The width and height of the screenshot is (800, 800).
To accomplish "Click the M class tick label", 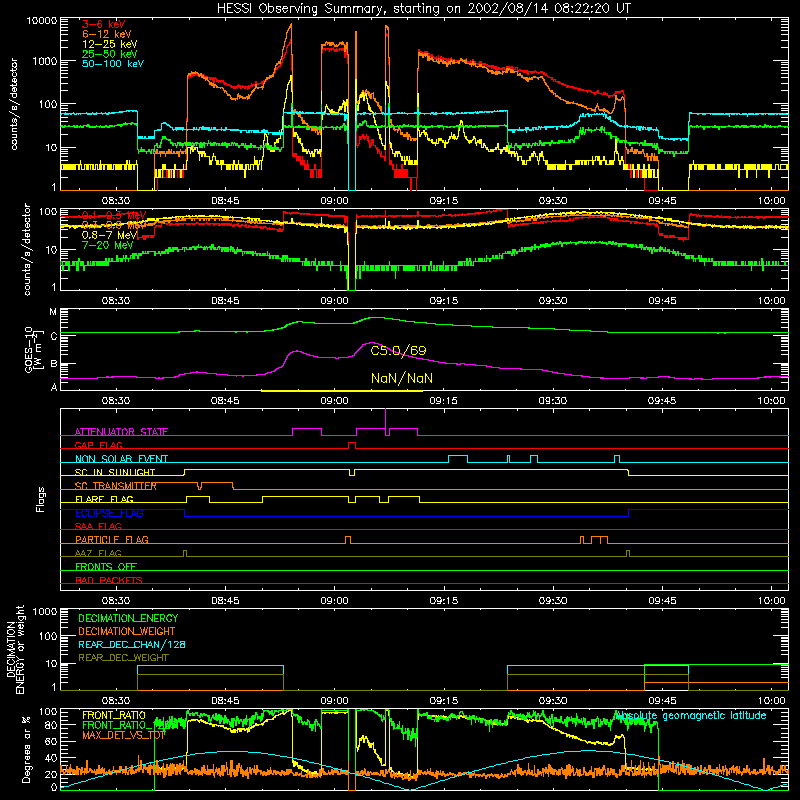I will (53, 312).
